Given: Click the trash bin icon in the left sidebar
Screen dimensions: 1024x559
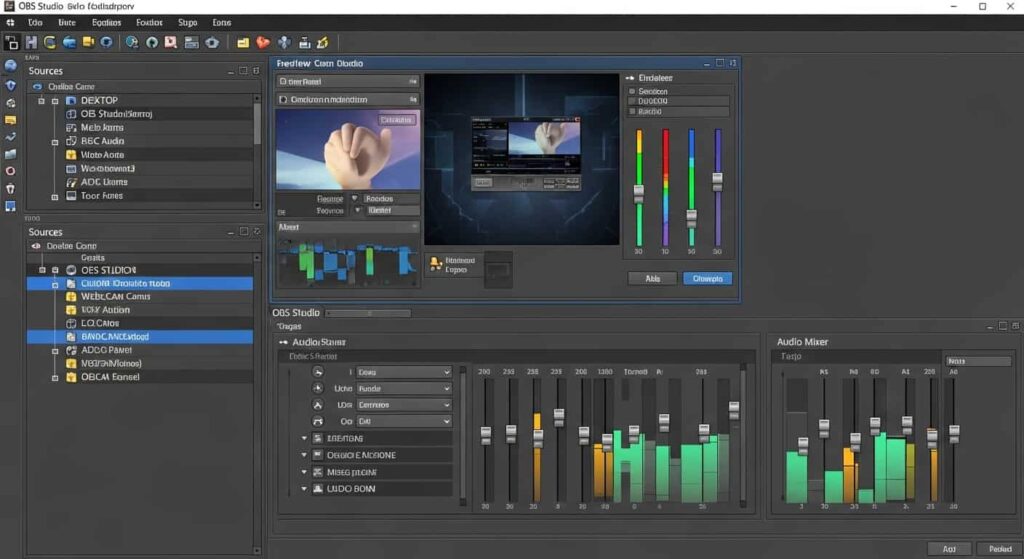Looking at the screenshot, I should pos(10,189).
